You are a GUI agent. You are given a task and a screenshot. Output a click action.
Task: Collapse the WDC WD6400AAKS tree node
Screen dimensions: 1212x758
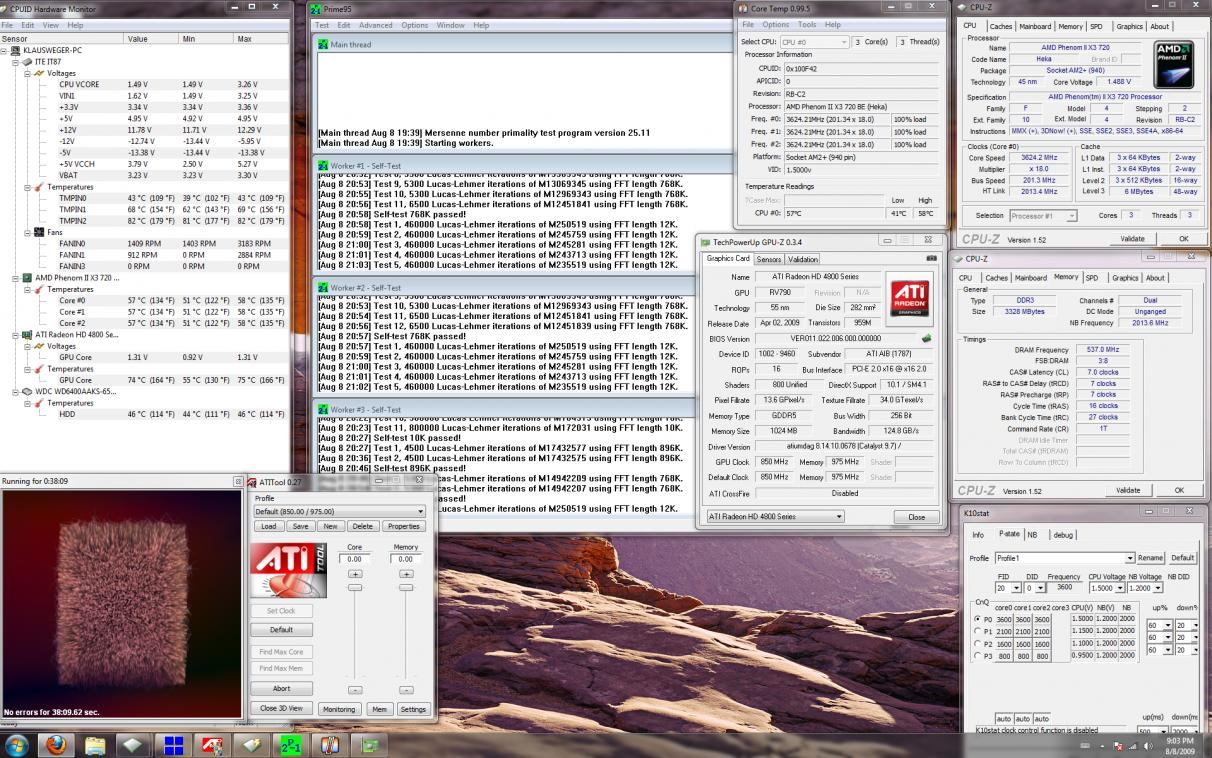[16, 391]
